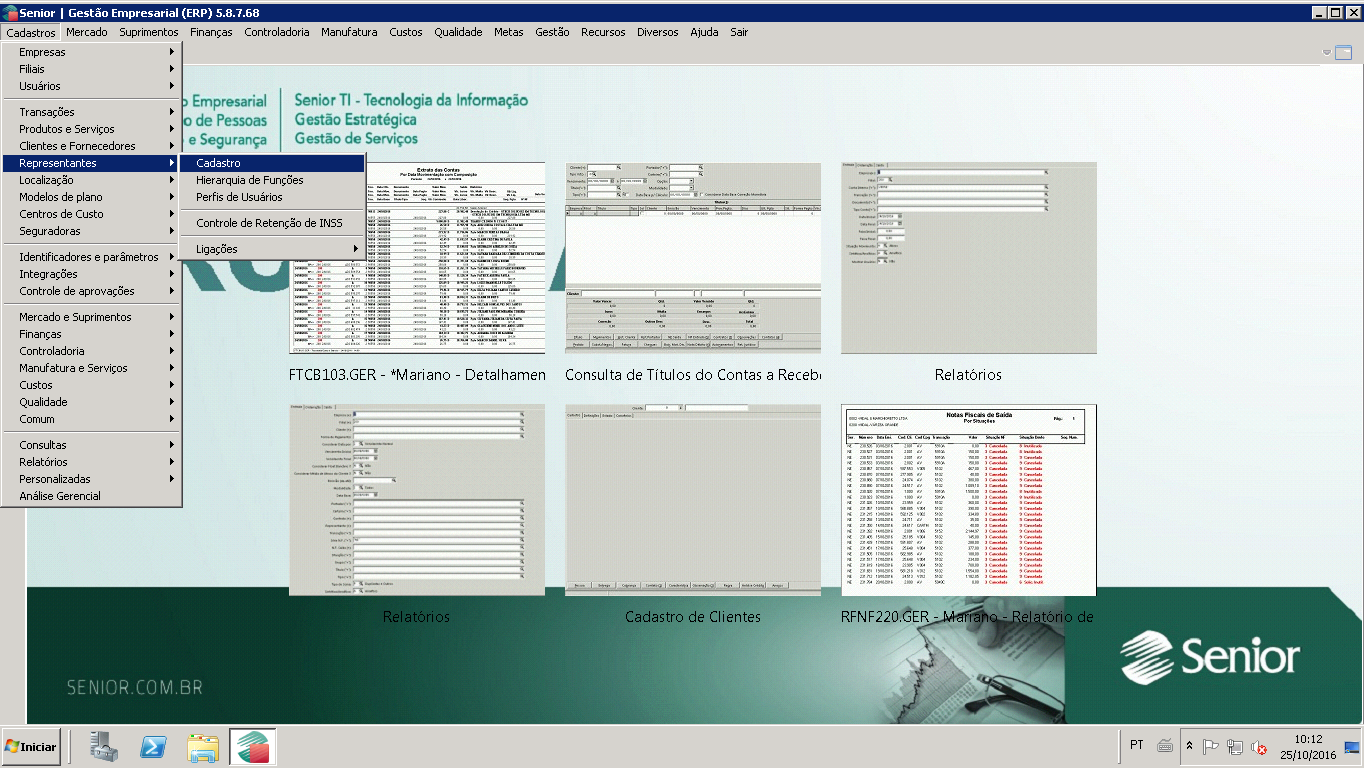The image size is (1364, 768).
Task: Open the Action Center flag icon
Action: (1211, 746)
